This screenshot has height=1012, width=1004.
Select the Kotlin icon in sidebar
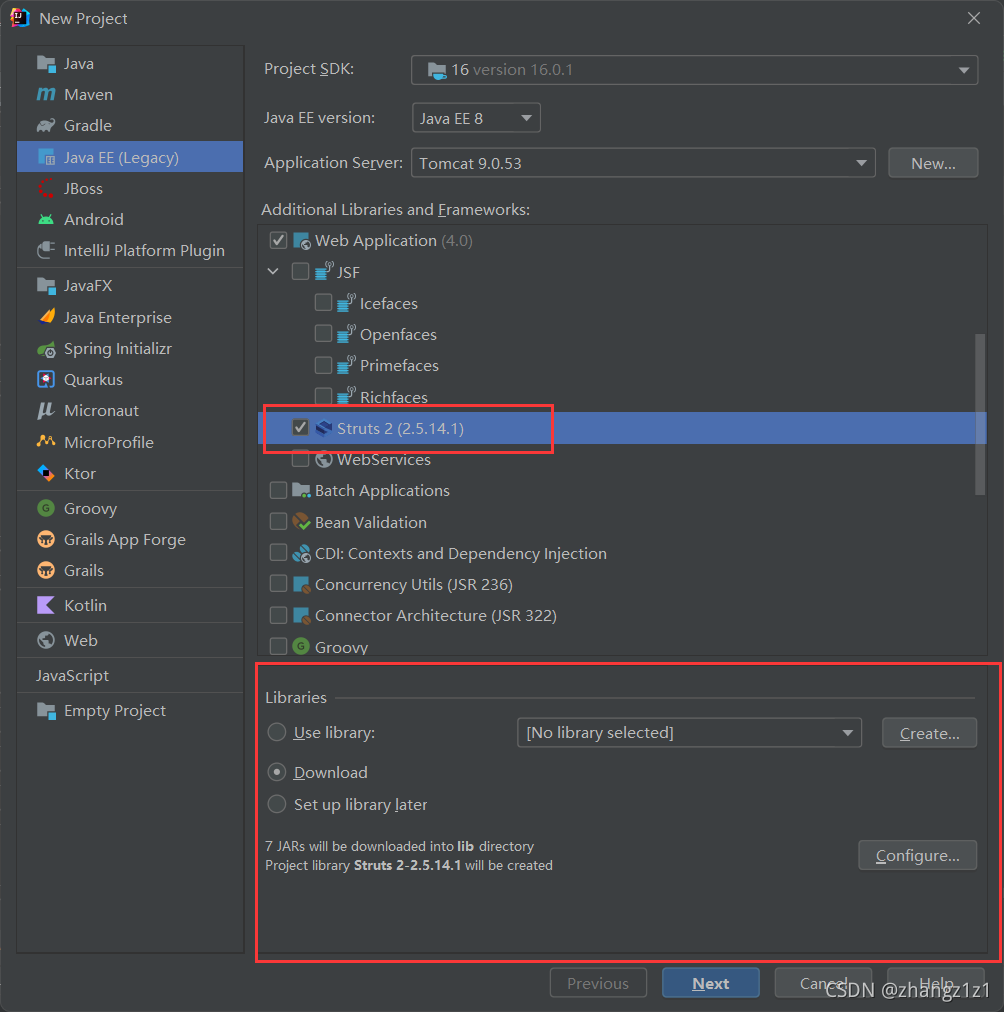46,606
